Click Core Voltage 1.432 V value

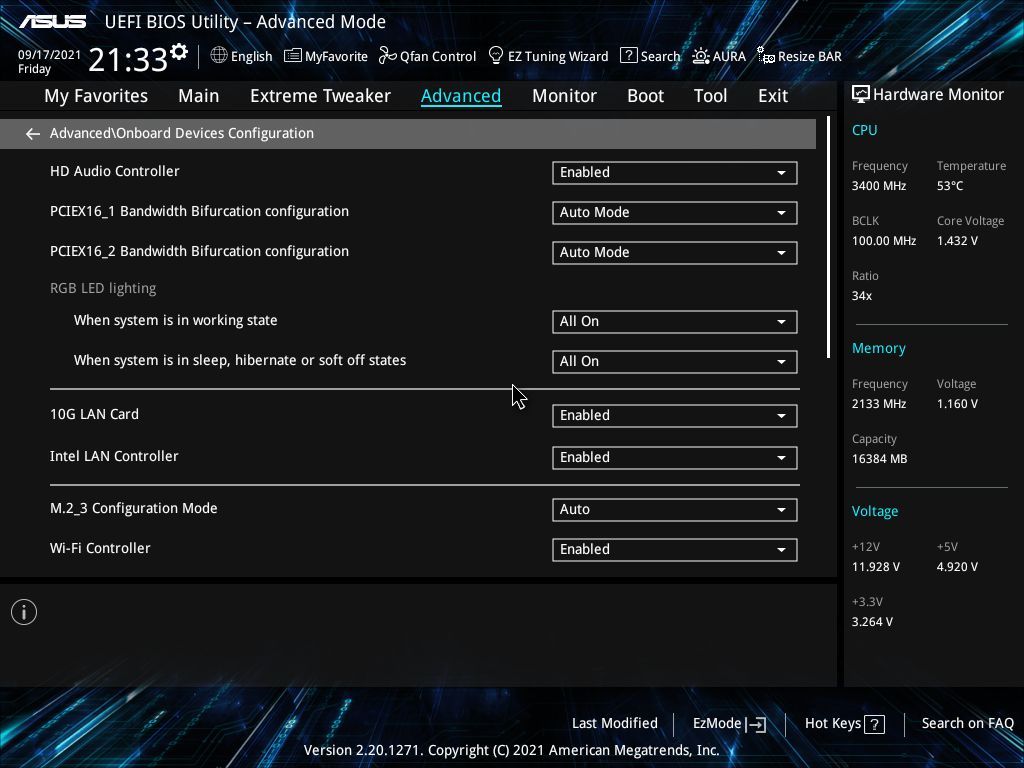957,240
